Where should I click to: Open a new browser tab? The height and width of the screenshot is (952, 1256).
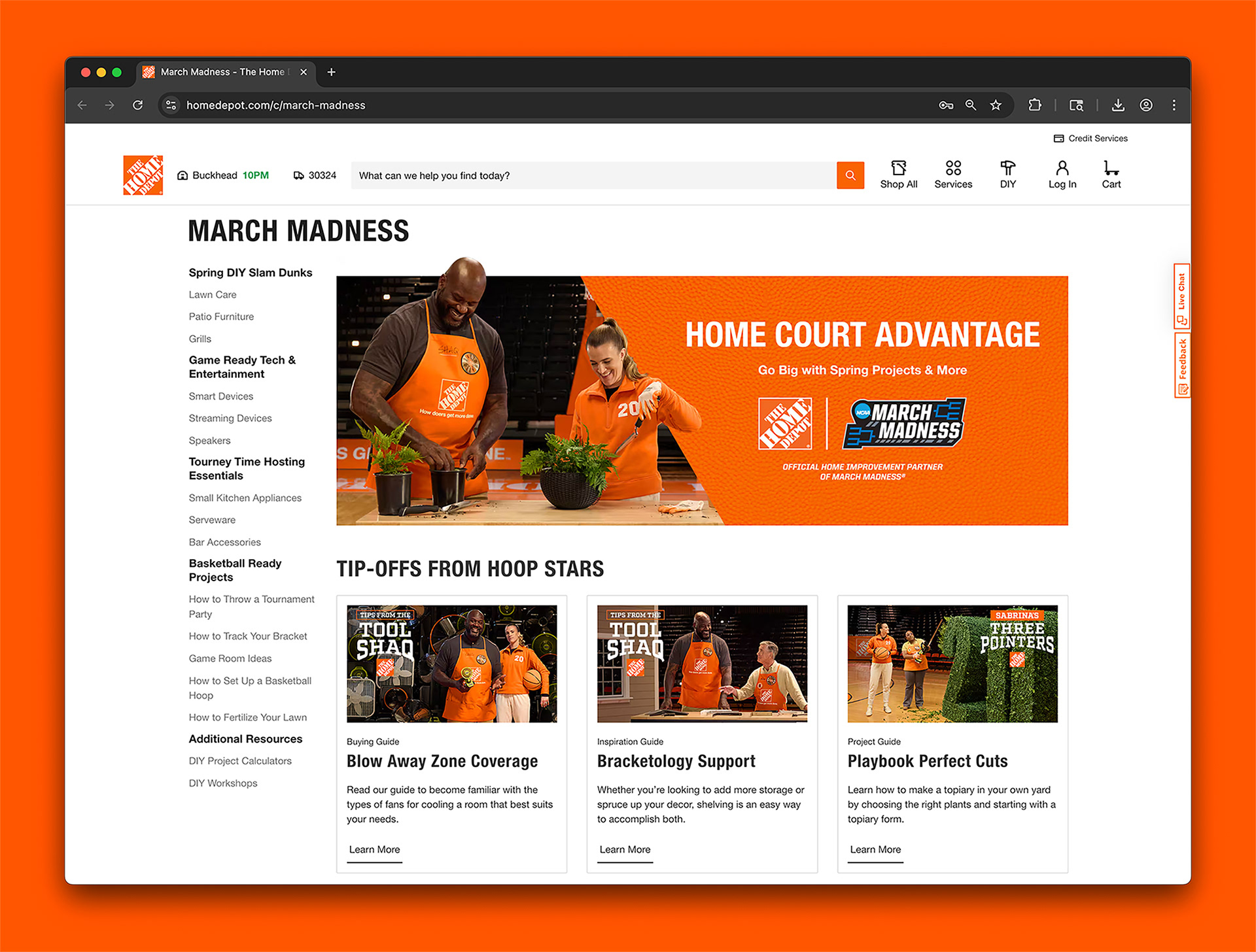click(x=331, y=72)
